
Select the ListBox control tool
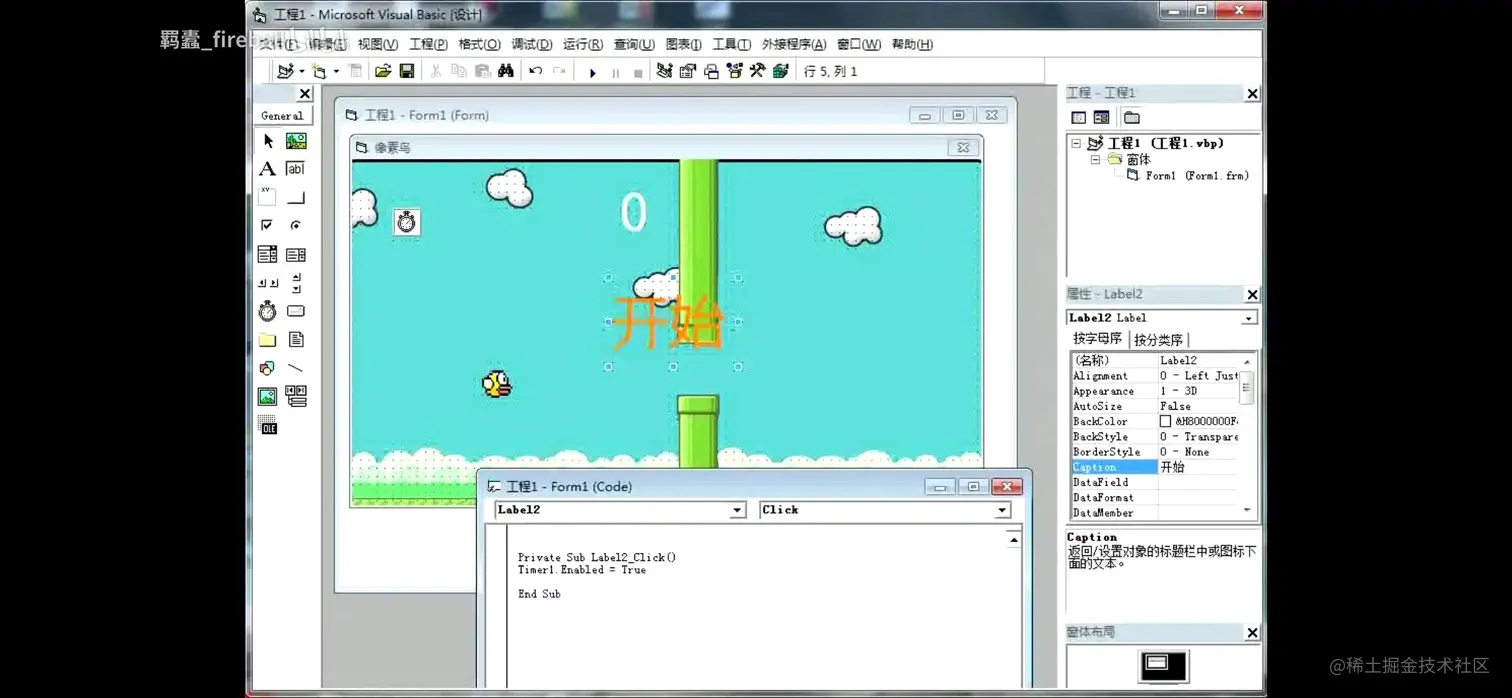[x=296, y=255]
